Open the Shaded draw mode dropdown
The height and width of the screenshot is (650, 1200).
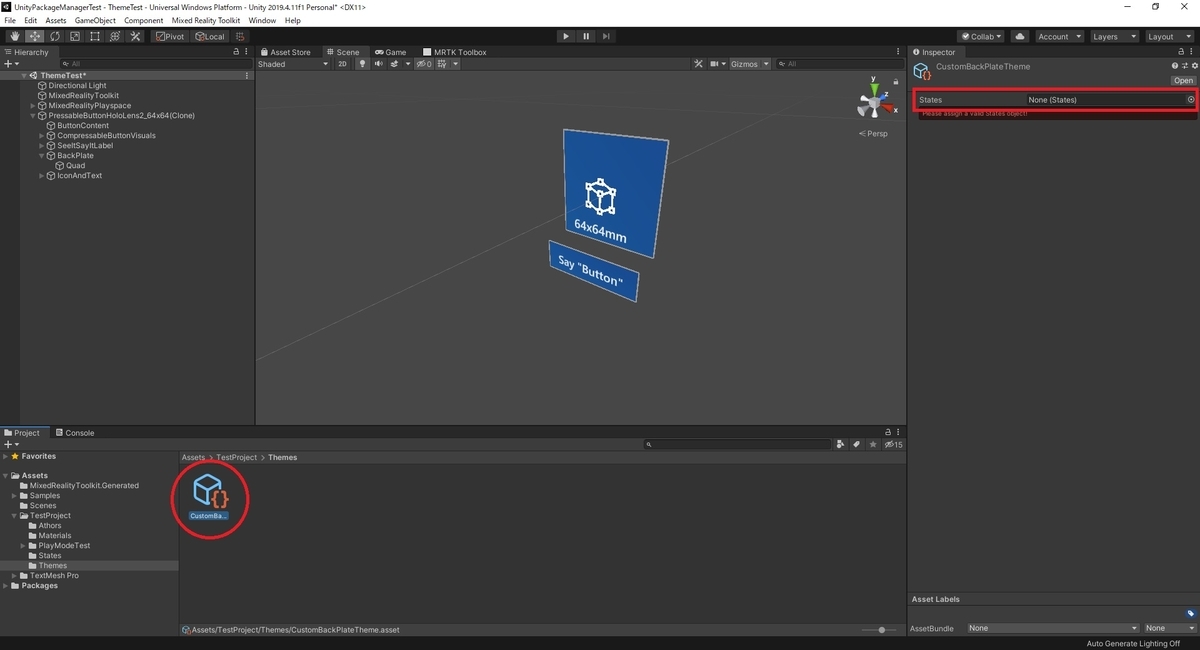(293, 64)
